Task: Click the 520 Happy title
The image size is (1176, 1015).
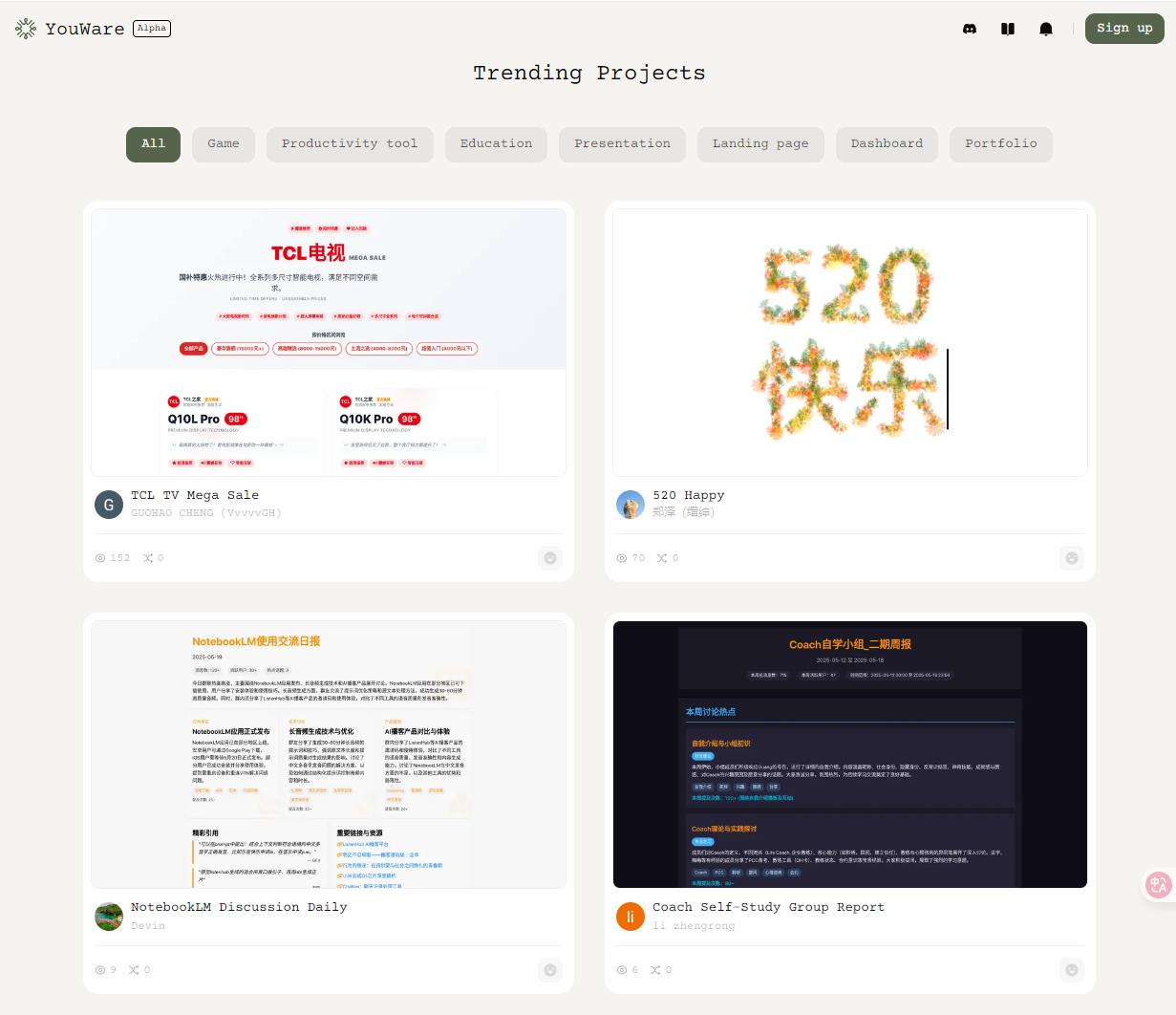Action: pyautogui.click(x=689, y=495)
